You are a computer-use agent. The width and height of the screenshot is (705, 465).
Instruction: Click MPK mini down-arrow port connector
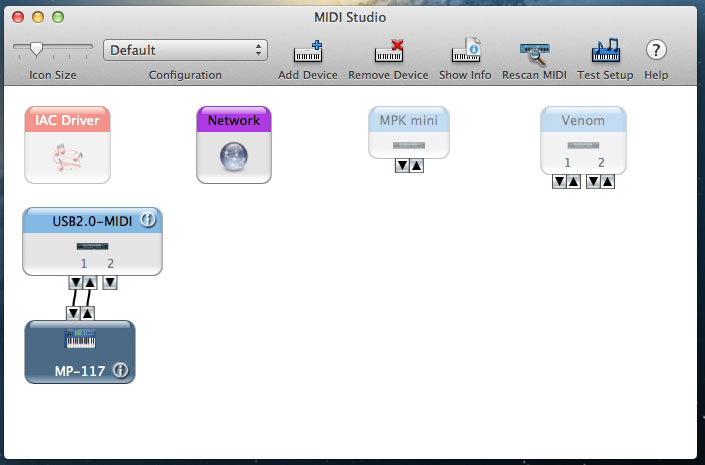pyautogui.click(x=402, y=166)
